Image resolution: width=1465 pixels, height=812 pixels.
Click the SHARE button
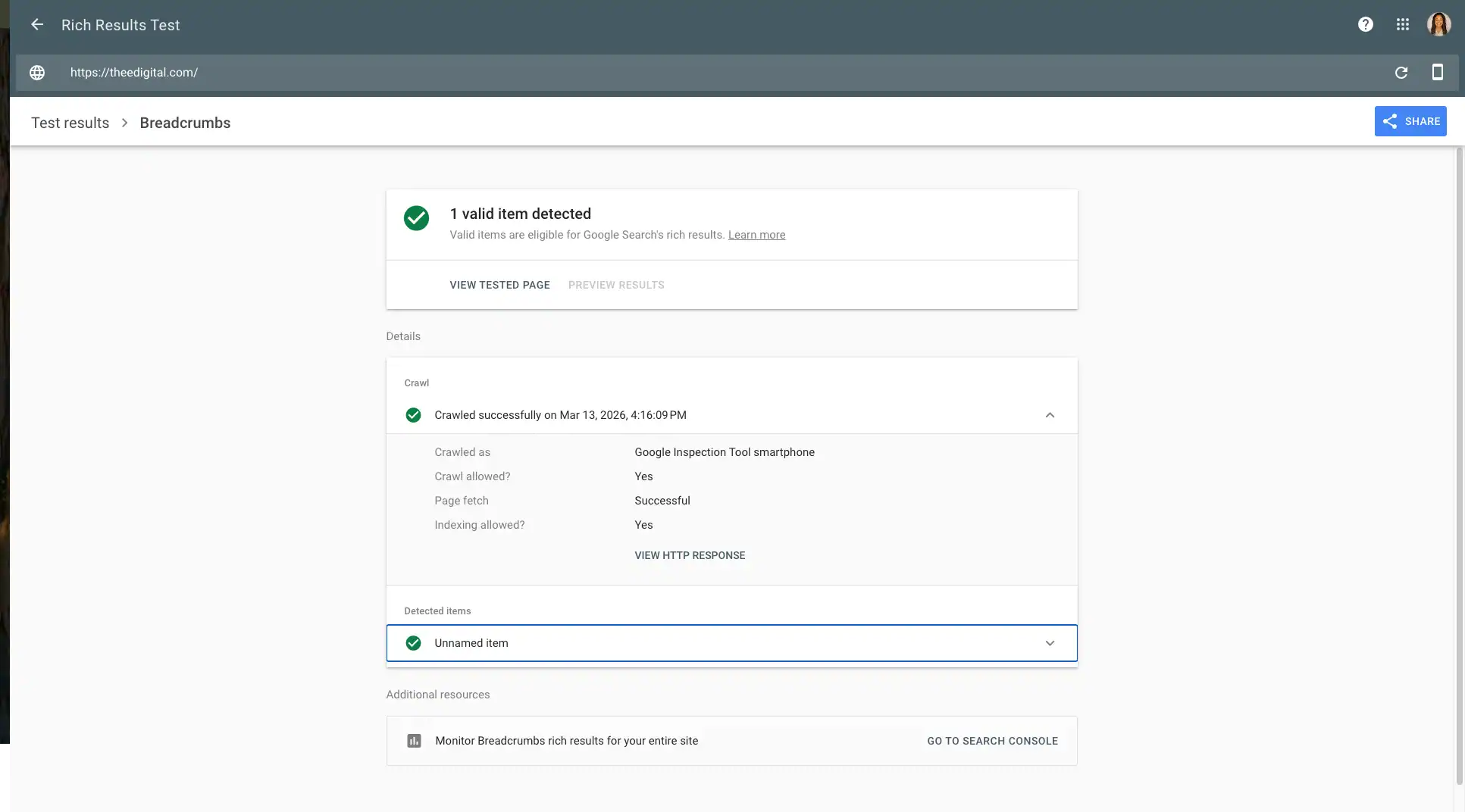pos(1410,121)
